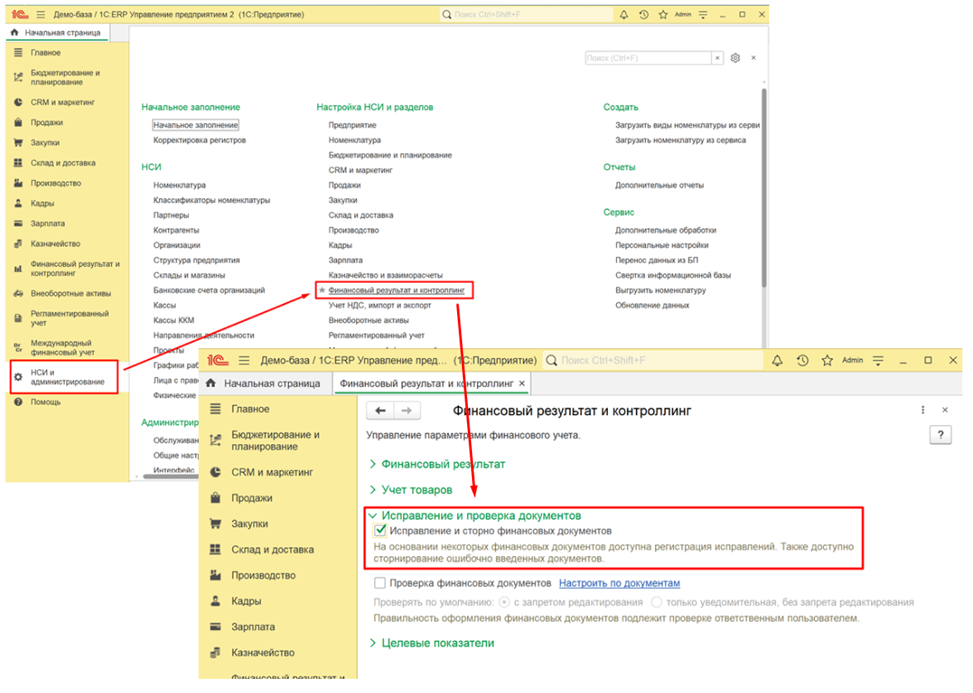
Task: Switch to Начальная страница tab in the front window
Action: point(264,383)
